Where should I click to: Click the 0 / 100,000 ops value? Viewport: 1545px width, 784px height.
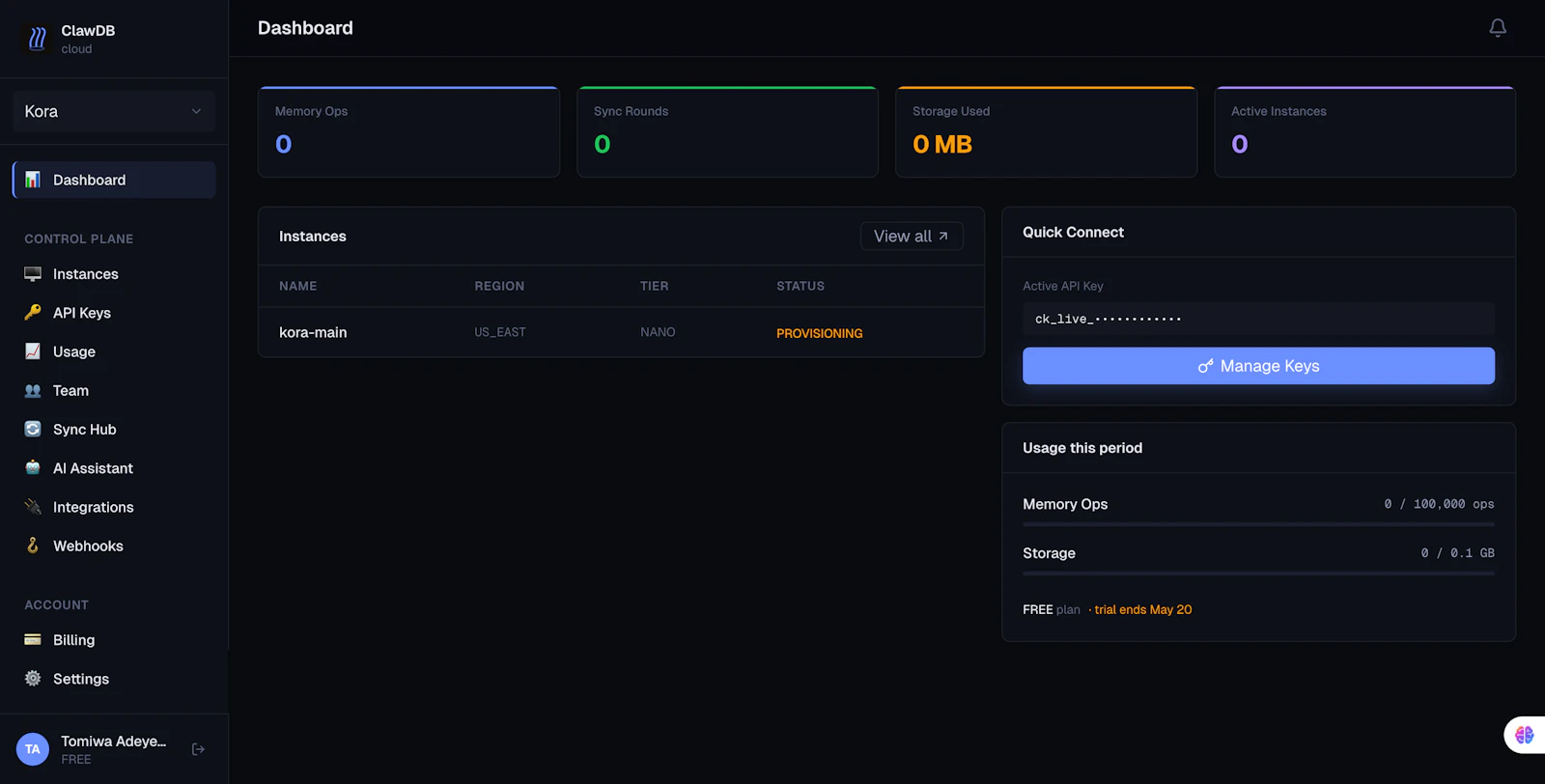(1439, 504)
